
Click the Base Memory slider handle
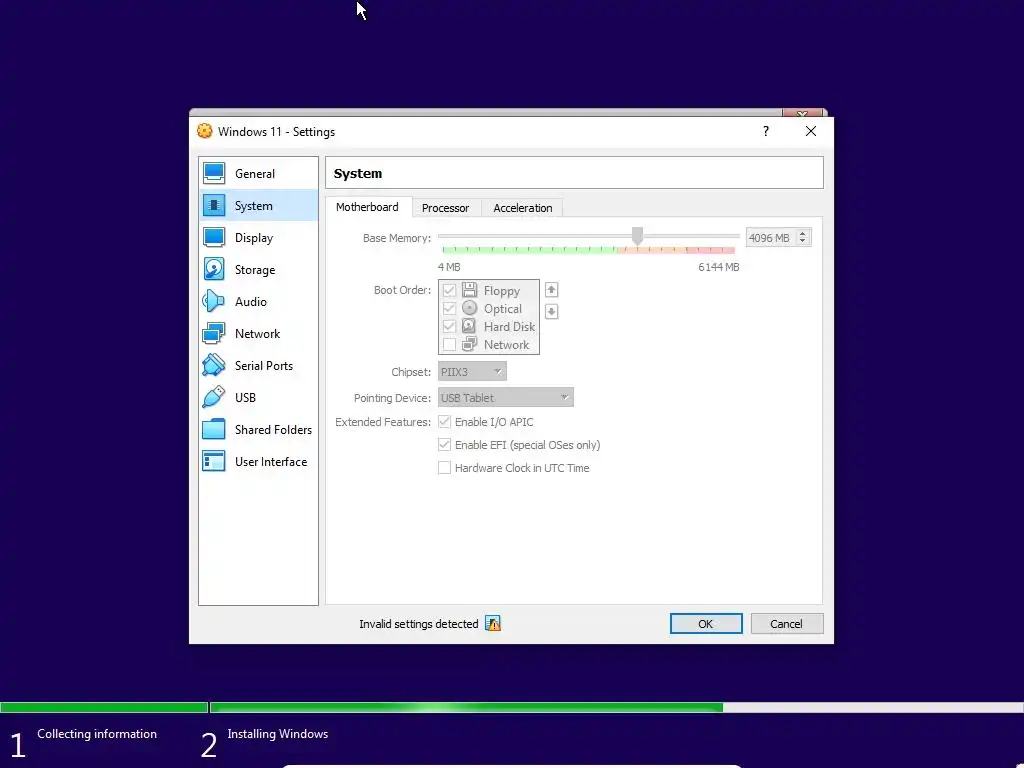click(637, 236)
